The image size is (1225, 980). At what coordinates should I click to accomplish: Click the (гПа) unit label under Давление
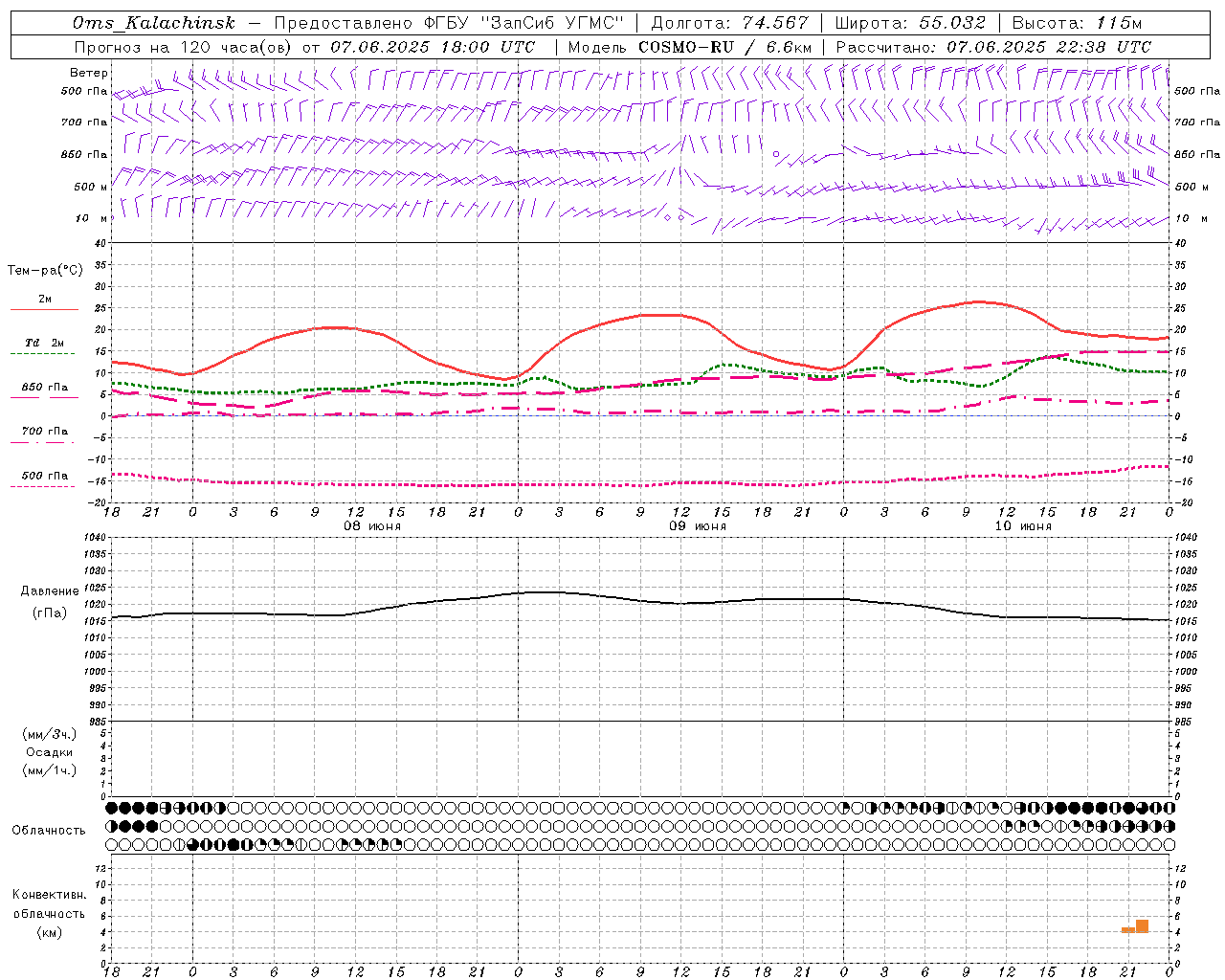50,612
